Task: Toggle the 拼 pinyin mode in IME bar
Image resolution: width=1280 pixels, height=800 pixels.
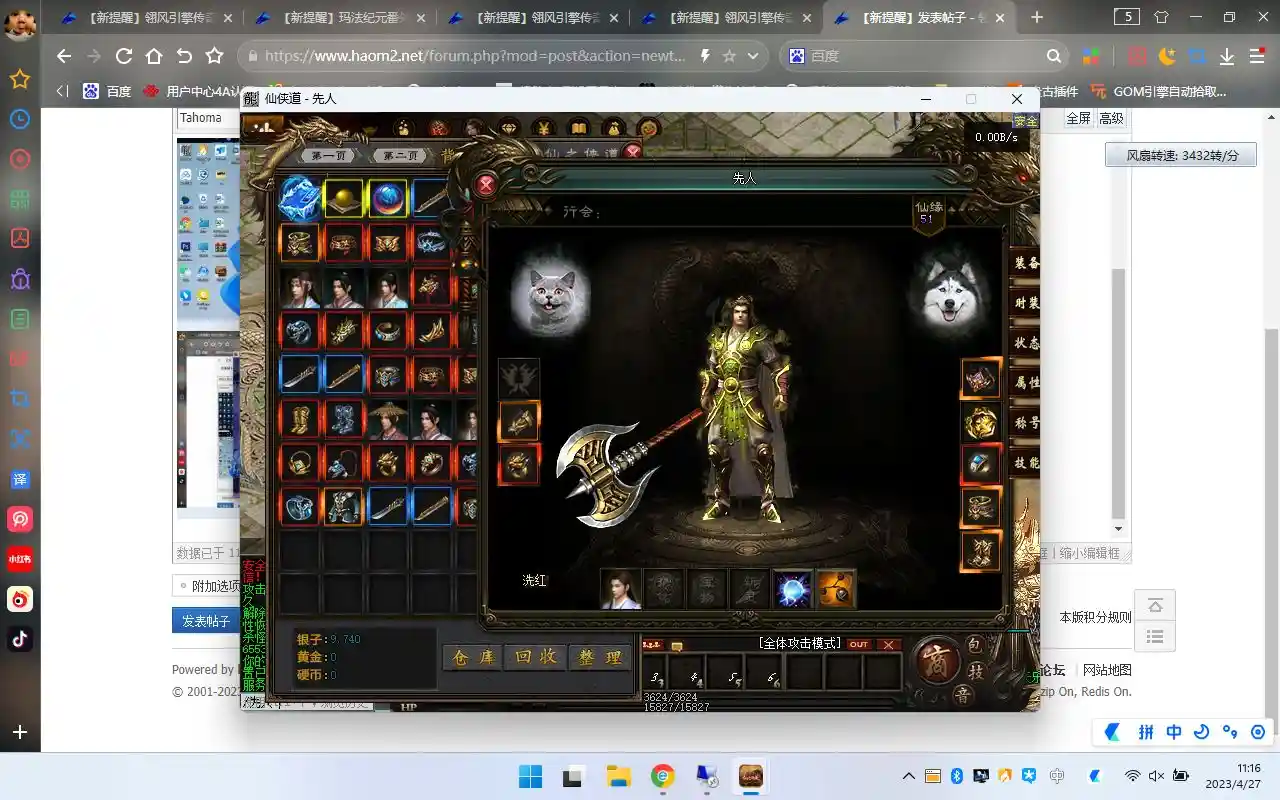Action: (1146, 732)
